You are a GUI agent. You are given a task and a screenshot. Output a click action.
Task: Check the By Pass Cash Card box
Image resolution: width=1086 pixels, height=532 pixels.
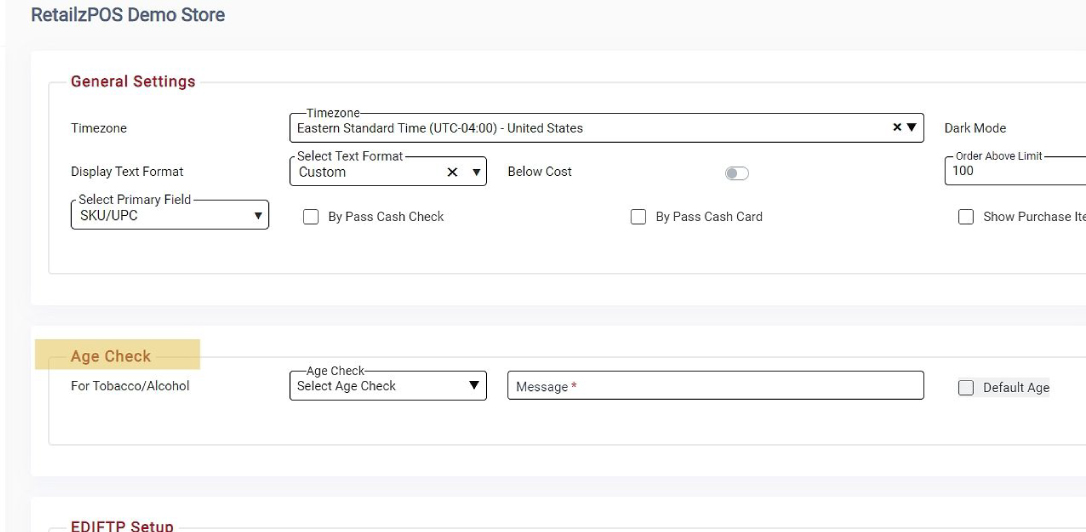pos(637,217)
